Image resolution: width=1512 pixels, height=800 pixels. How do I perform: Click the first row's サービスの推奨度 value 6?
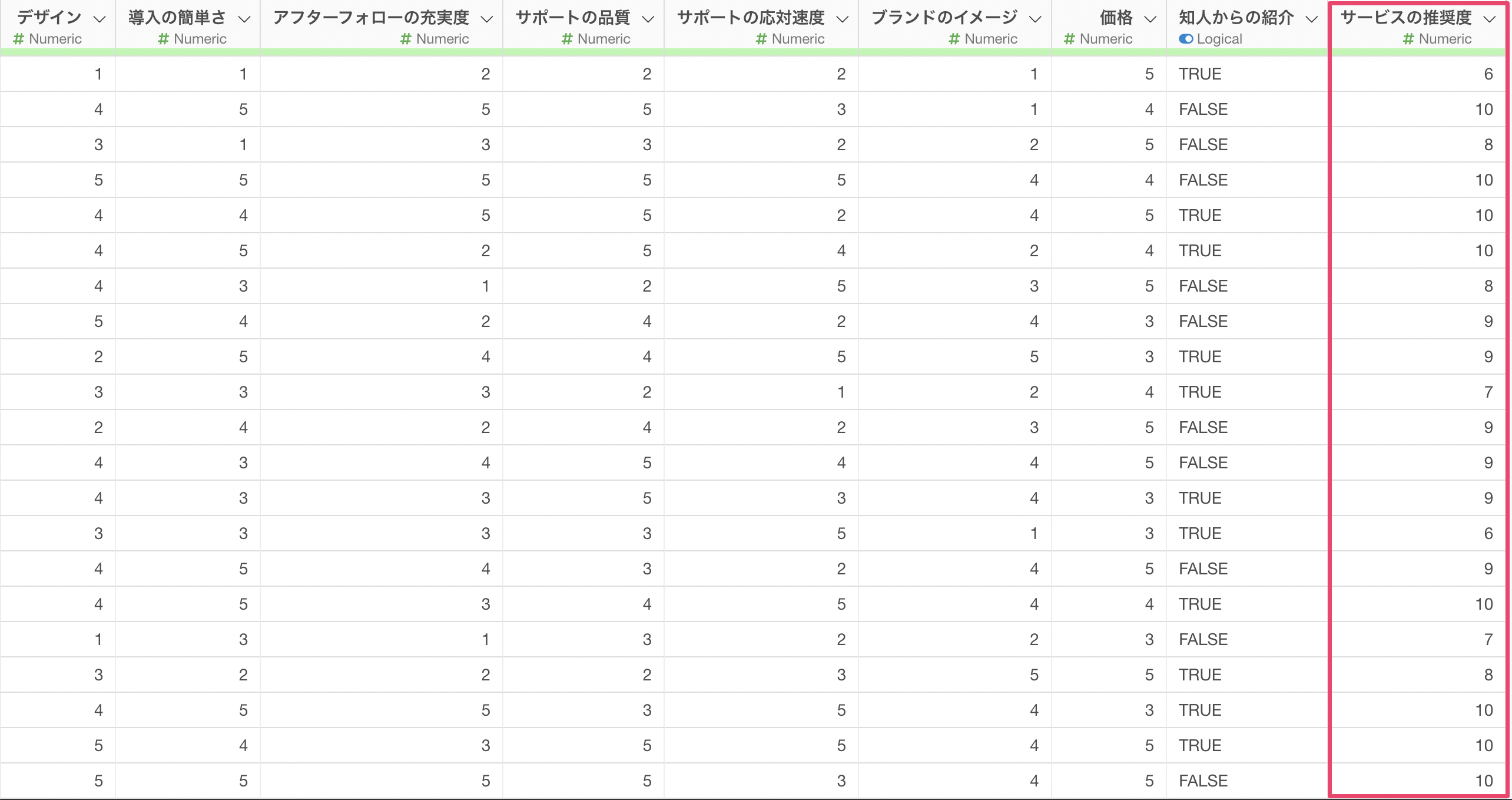click(x=1488, y=74)
